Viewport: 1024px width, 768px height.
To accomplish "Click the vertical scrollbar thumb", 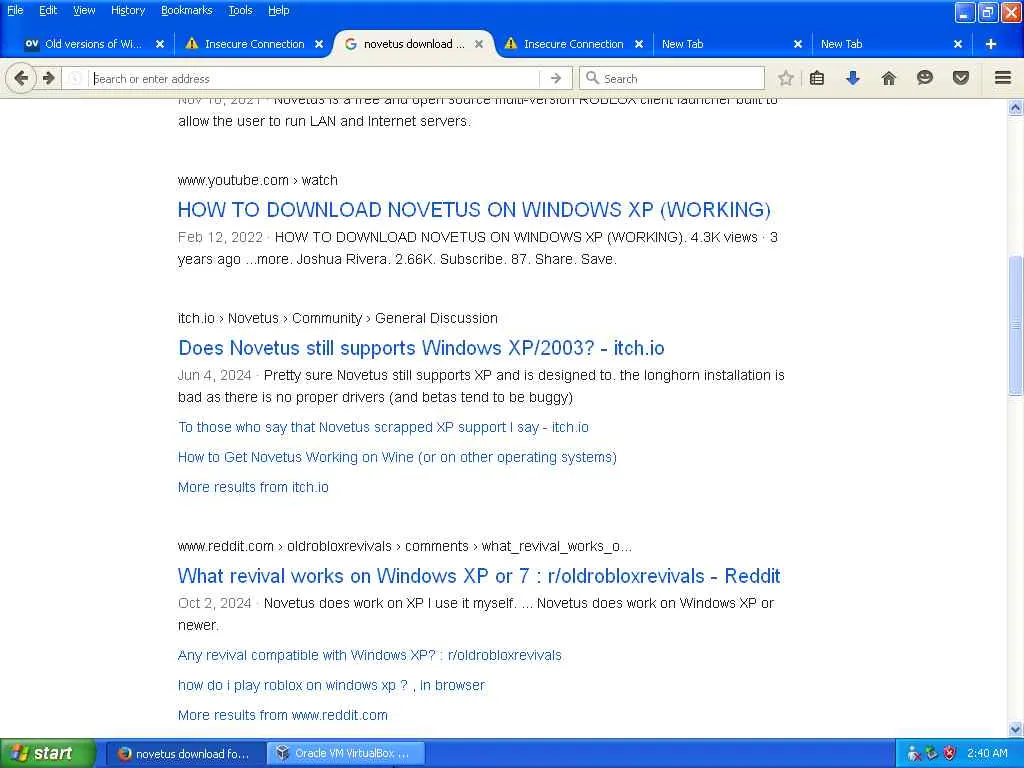I will (1016, 325).
